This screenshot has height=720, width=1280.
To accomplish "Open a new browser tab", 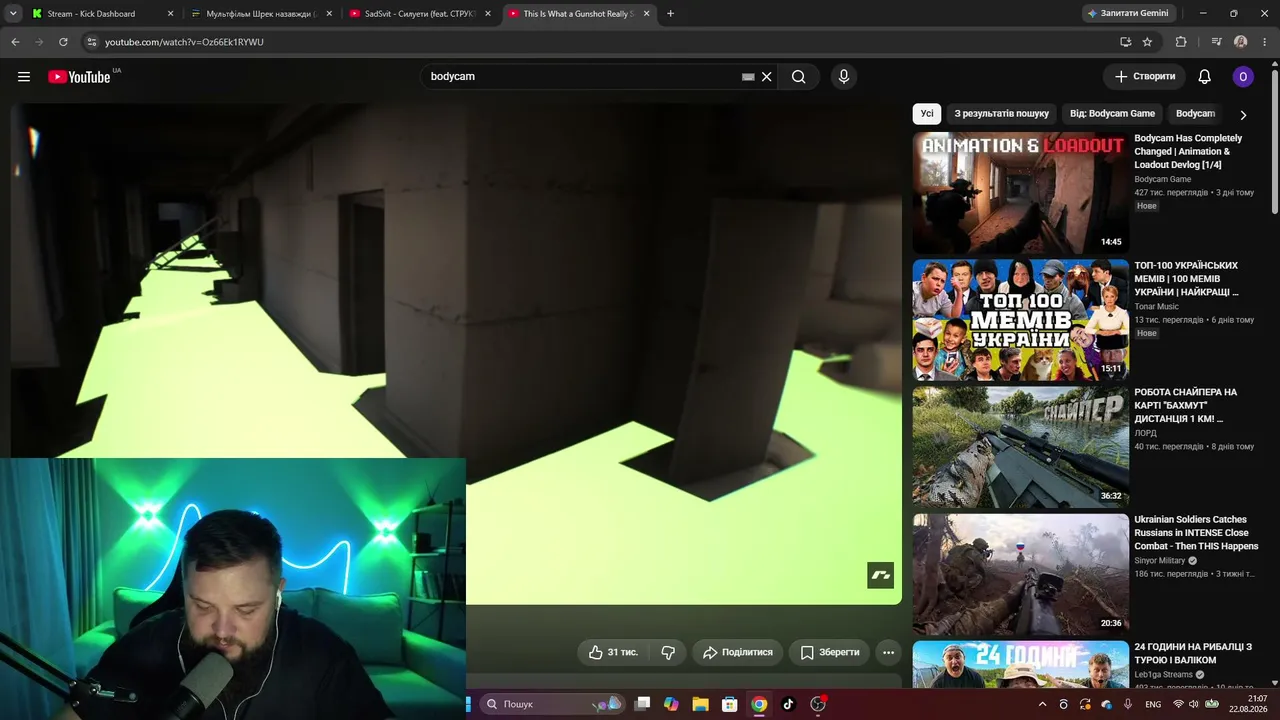I will [x=670, y=14].
